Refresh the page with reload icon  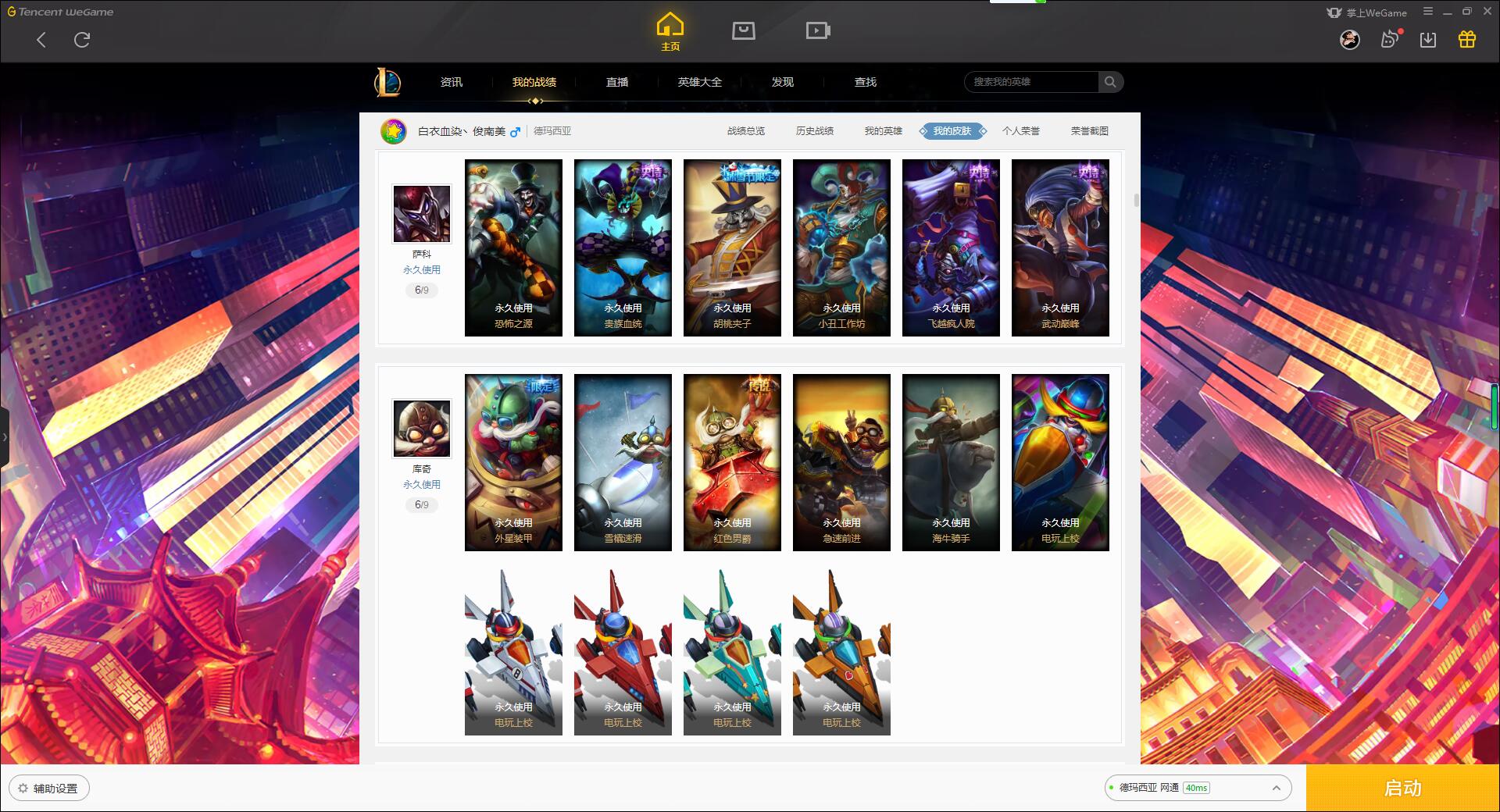click(x=82, y=40)
